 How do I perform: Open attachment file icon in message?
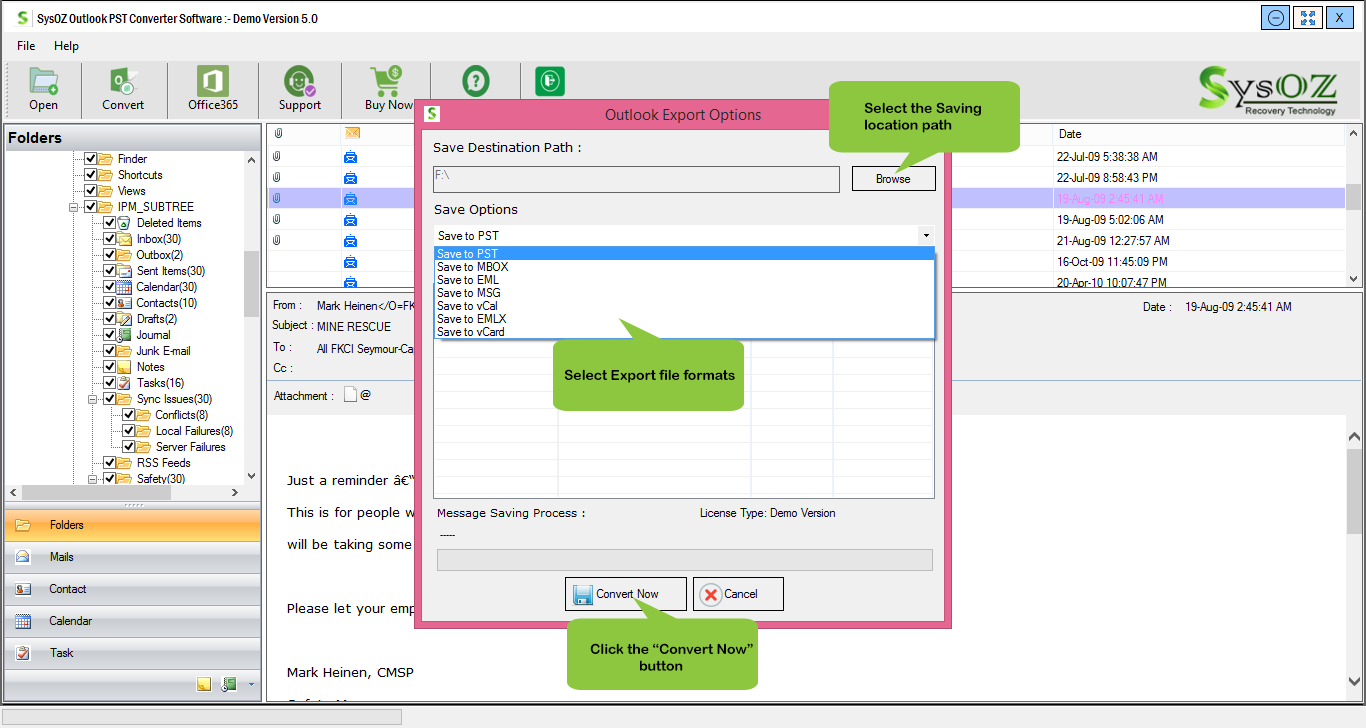(x=350, y=395)
